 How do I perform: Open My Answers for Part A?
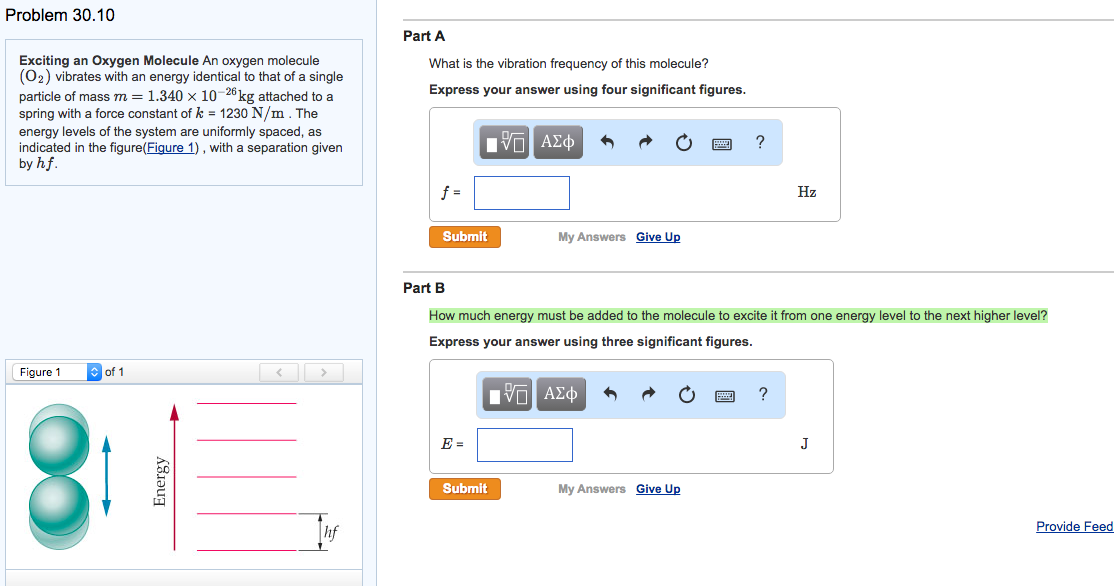coord(590,236)
